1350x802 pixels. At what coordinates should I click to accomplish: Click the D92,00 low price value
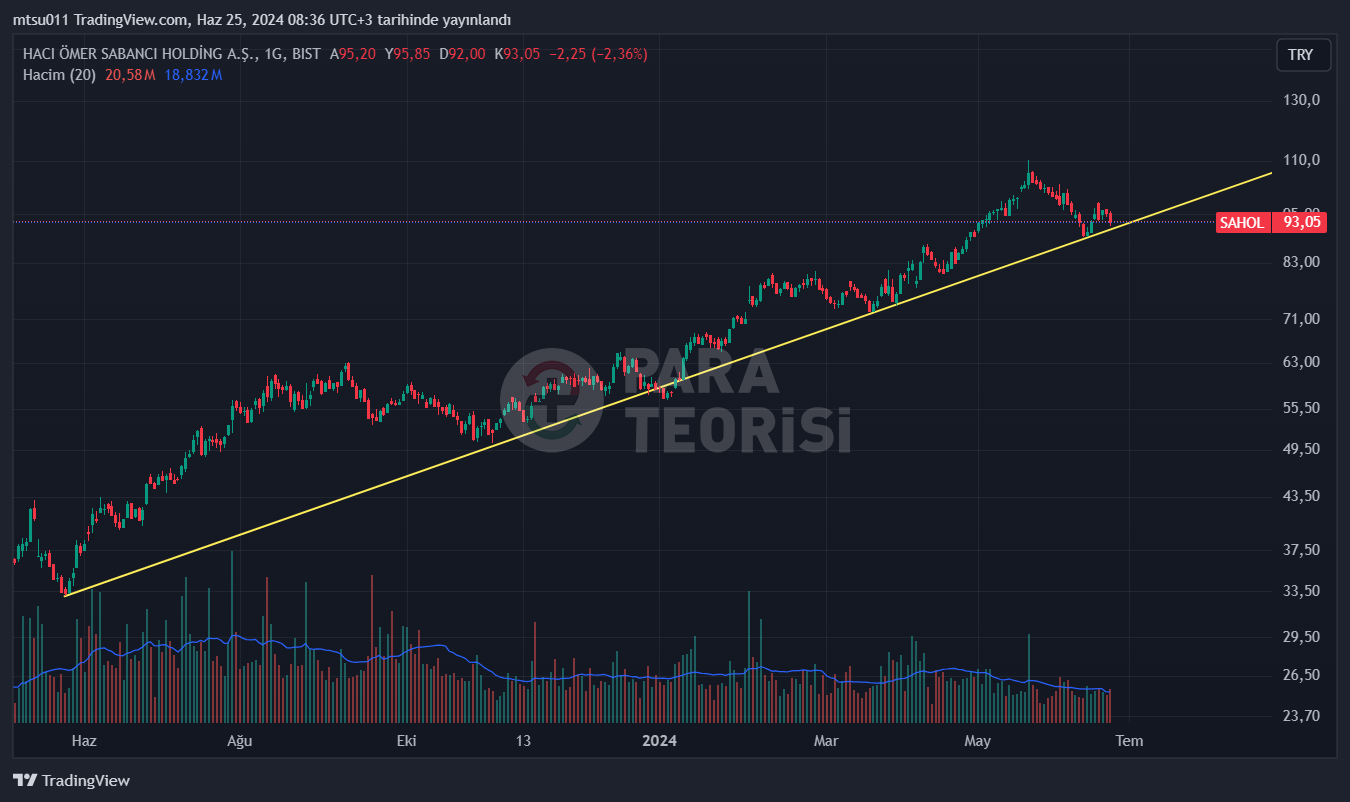point(462,54)
